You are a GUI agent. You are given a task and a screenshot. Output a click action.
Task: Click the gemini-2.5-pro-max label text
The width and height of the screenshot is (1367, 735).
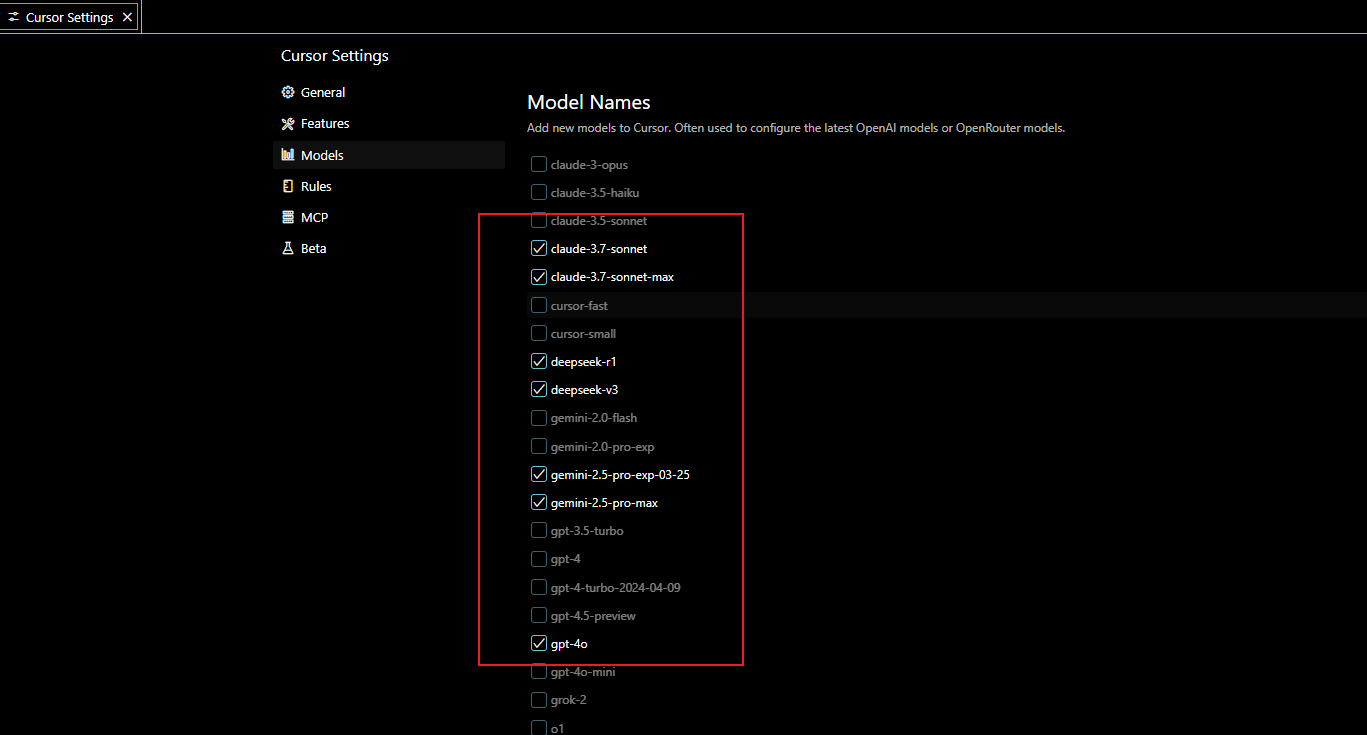point(604,502)
